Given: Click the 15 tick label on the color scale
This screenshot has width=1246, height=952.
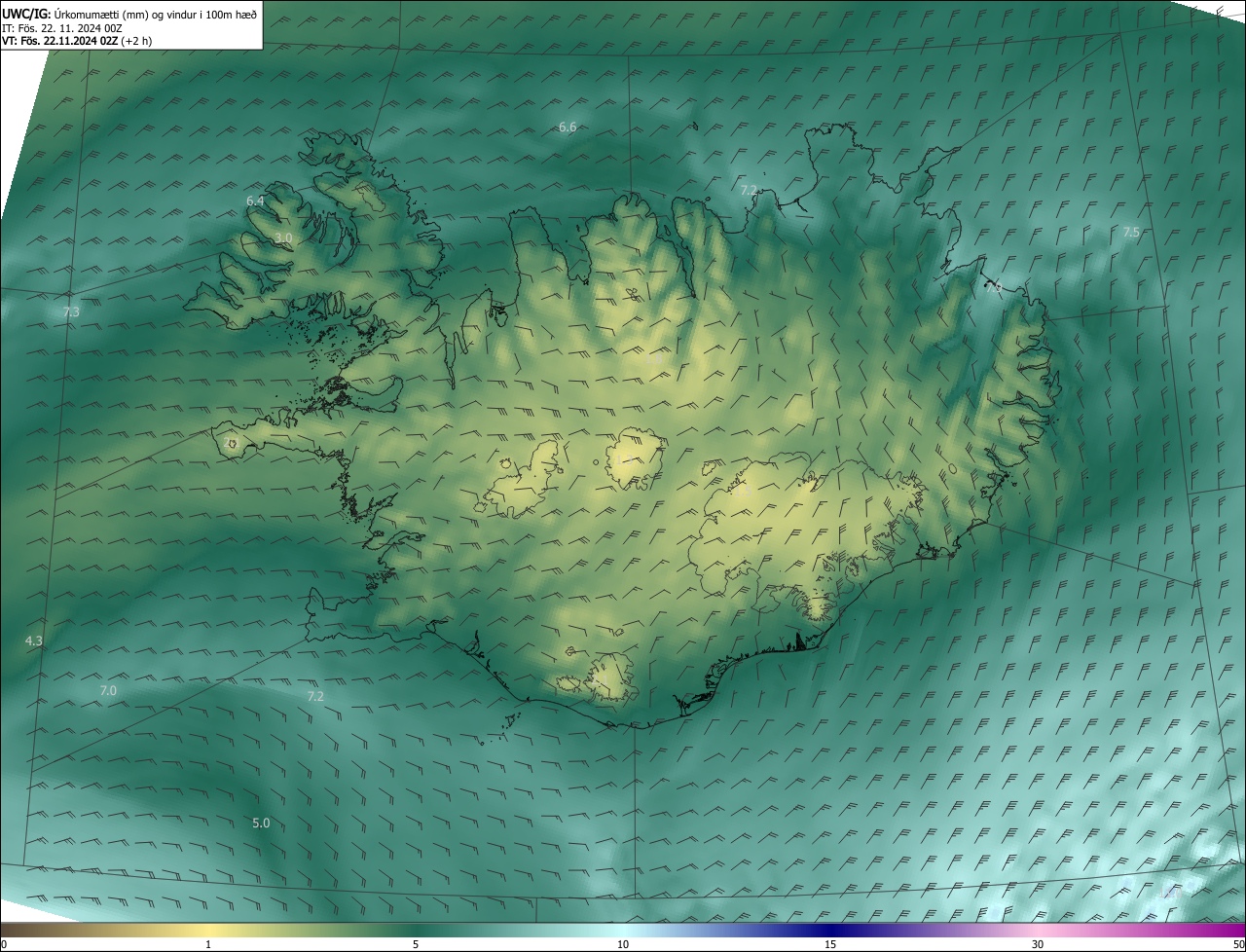Looking at the screenshot, I should pyautogui.click(x=830, y=944).
